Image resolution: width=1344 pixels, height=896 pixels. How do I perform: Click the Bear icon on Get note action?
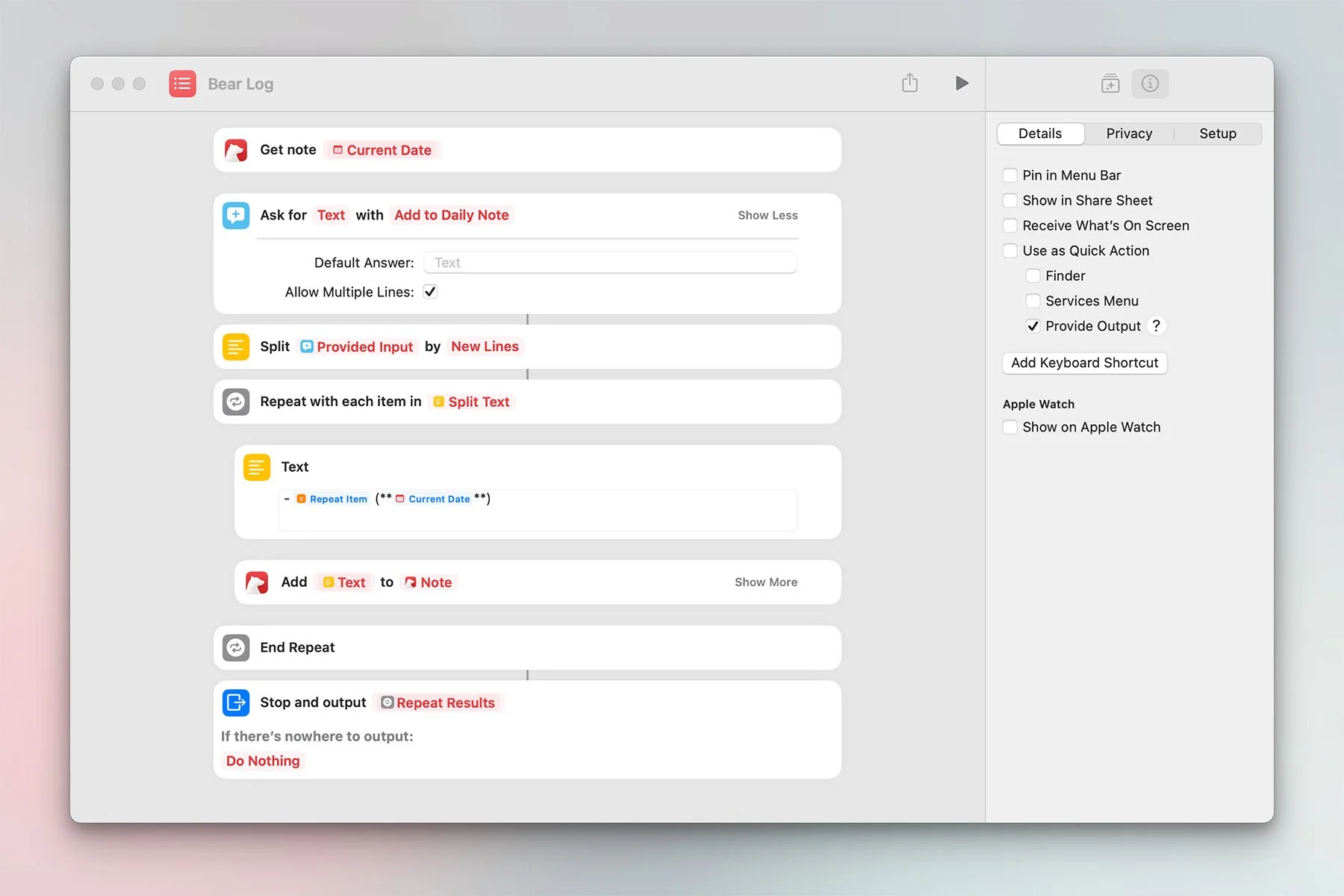[x=236, y=150]
